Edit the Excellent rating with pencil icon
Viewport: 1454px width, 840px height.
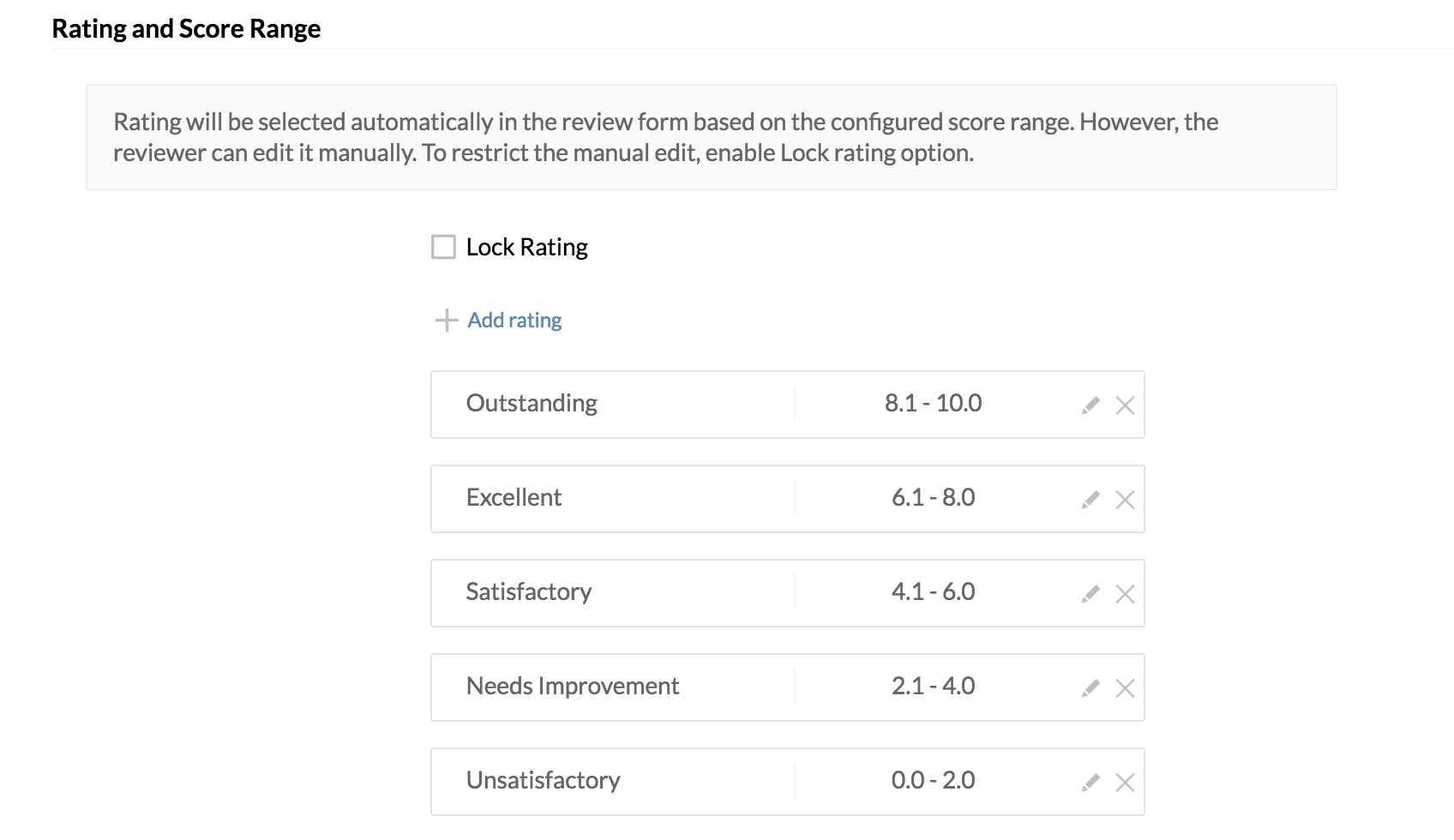click(x=1090, y=500)
